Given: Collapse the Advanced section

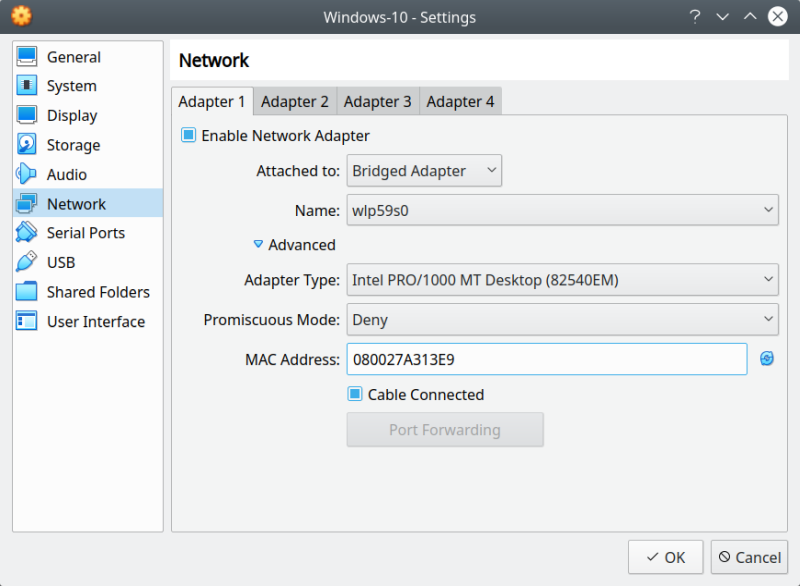Looking at the screenshot, I should tap(294, 245).
